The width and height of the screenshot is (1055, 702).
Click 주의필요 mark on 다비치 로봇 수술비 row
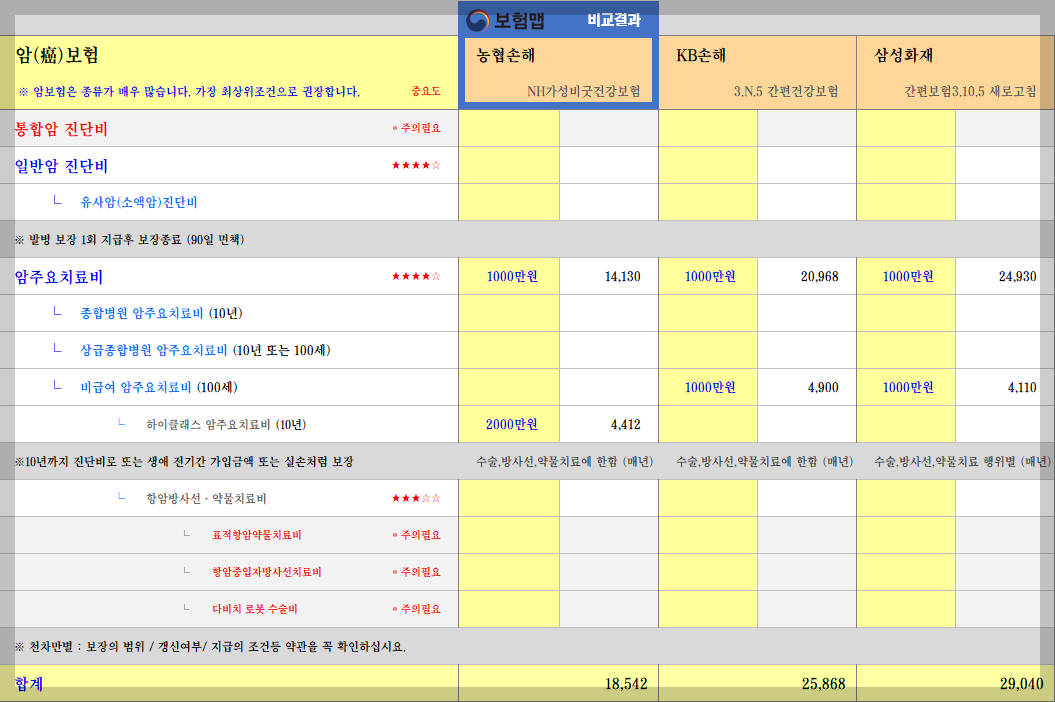click(x=416, y=609)
